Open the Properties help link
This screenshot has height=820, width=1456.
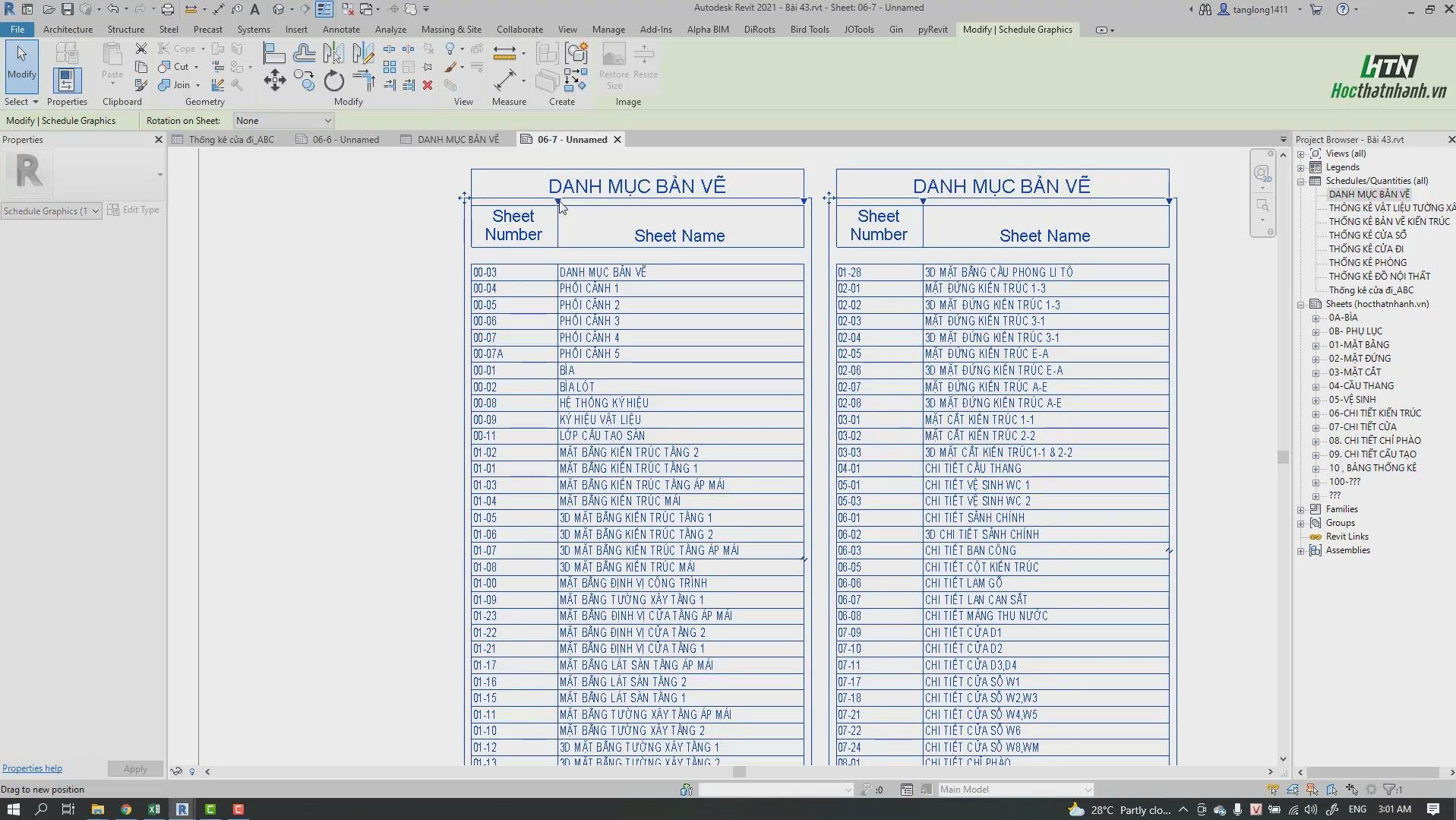pyautogui.click(x=32, y=768)
